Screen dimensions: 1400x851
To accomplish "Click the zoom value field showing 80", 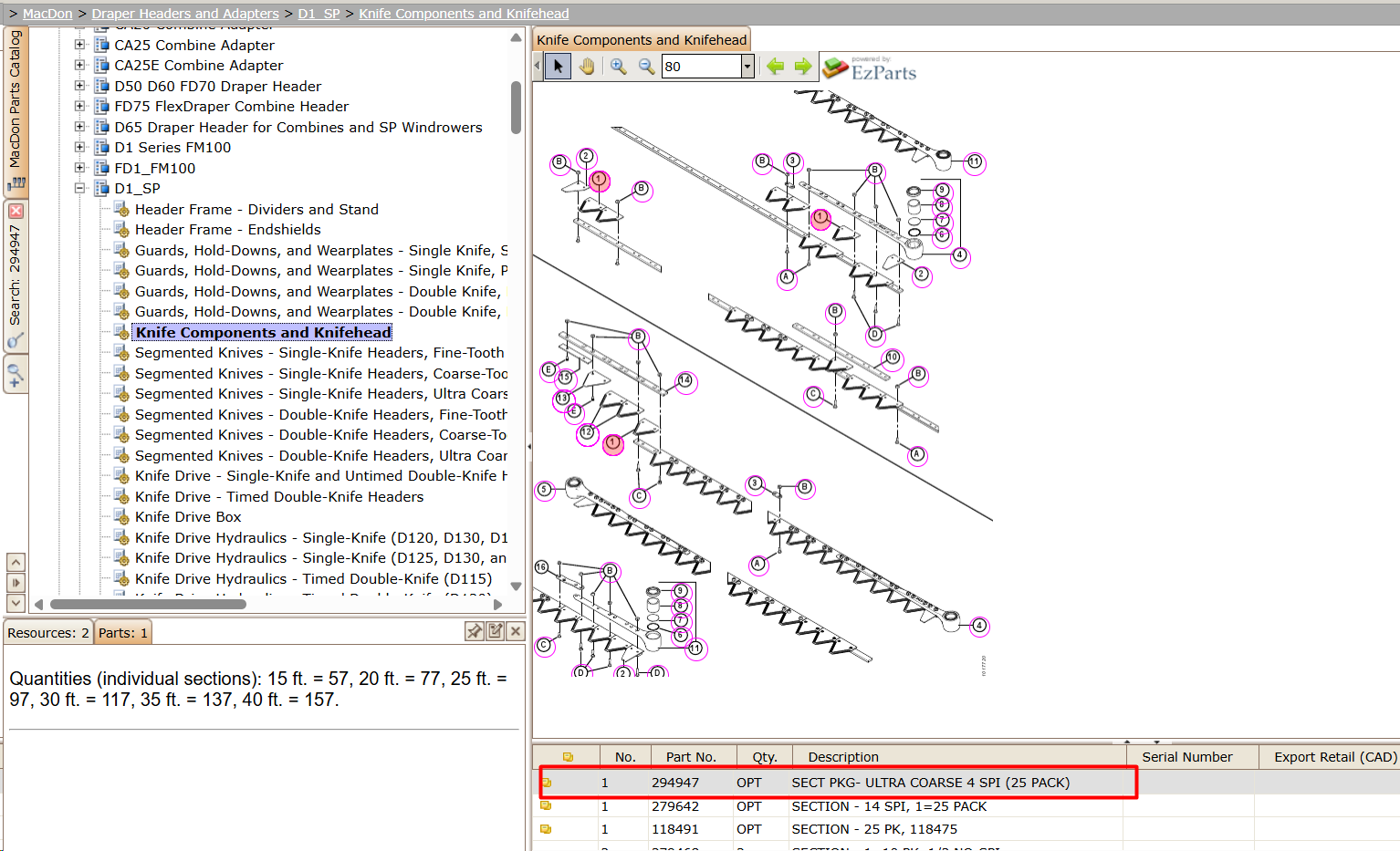I will click(702, 67).
